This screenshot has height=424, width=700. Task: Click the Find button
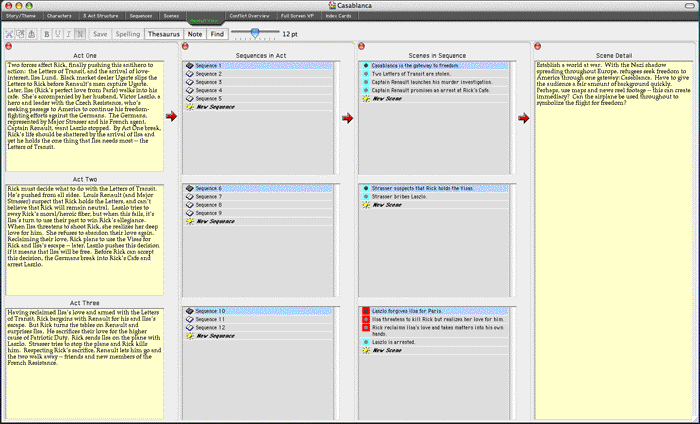pyautogui.click(x=217, y=34)
